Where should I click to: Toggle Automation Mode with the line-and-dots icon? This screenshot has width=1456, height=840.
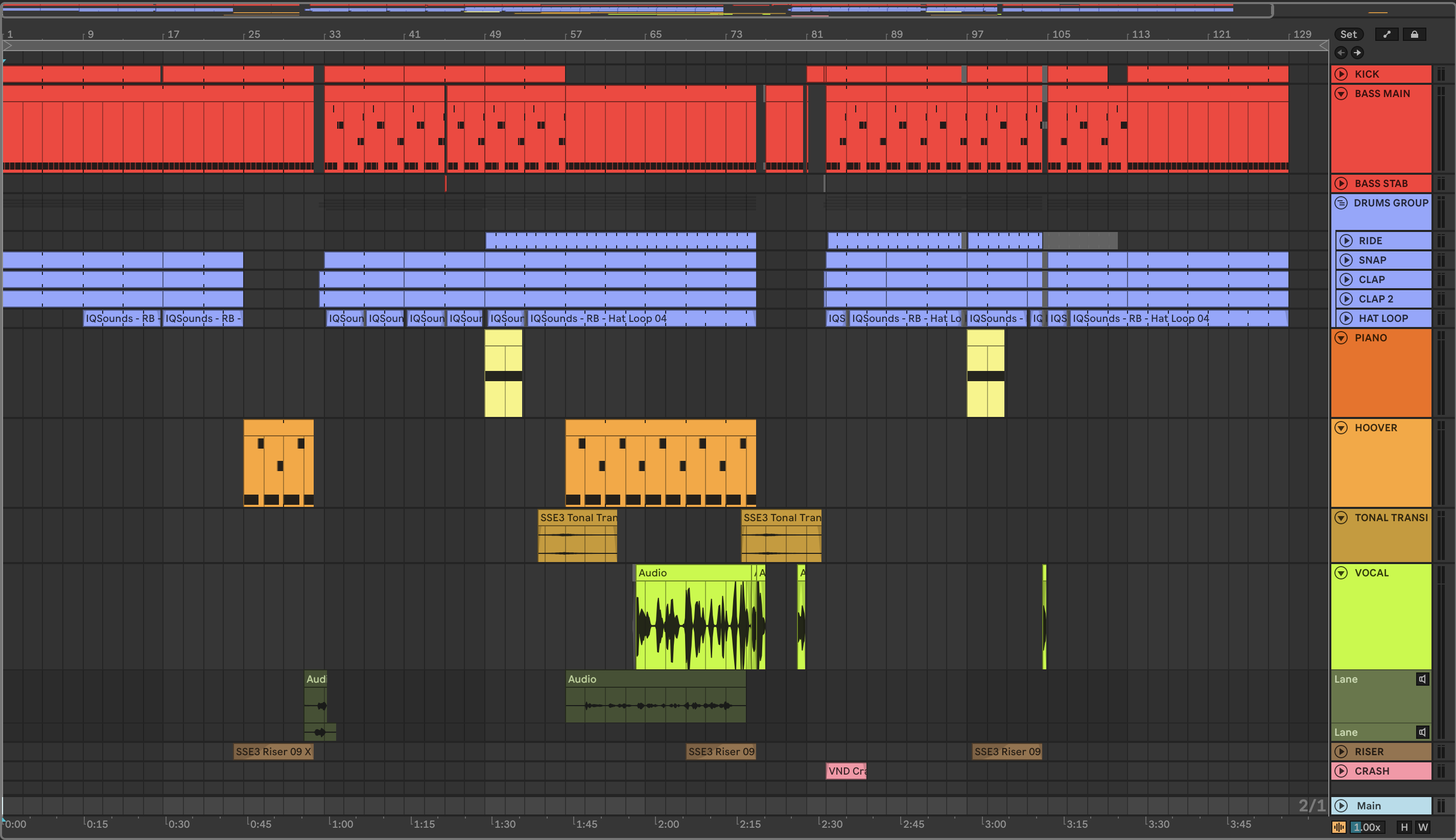(x=1387, y=35)
